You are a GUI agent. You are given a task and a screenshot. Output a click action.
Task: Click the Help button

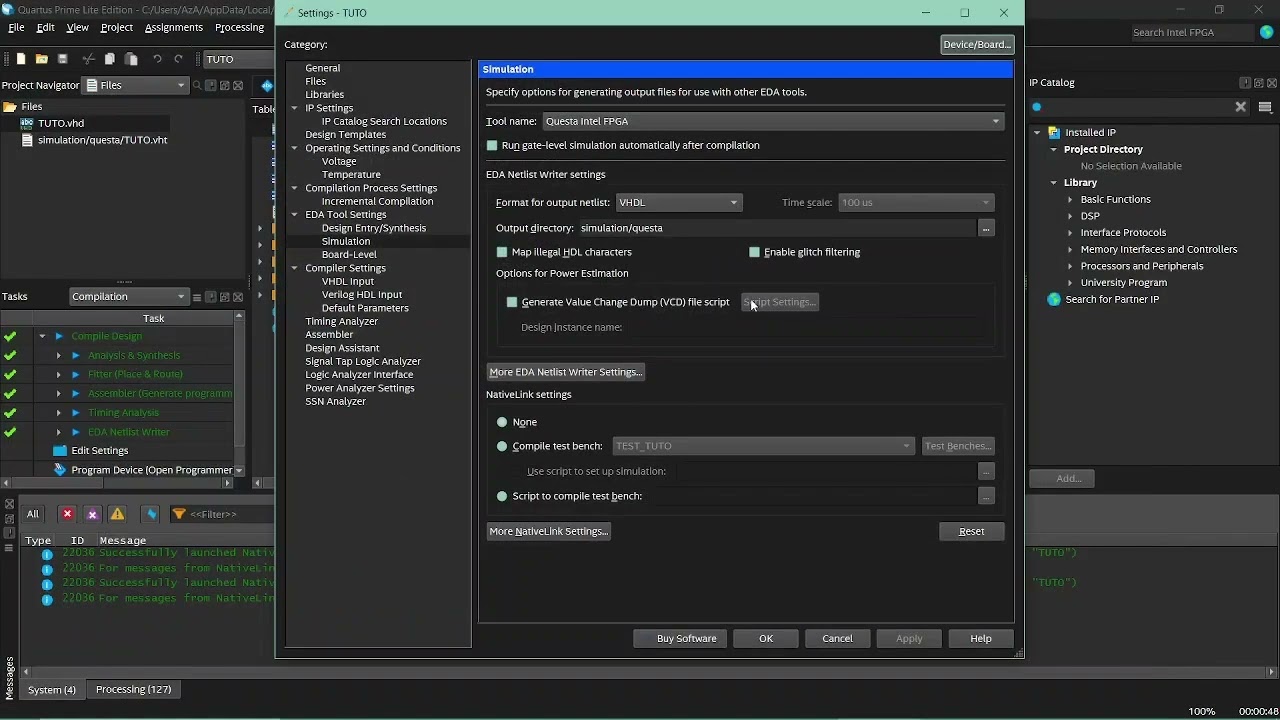[981, 638]
